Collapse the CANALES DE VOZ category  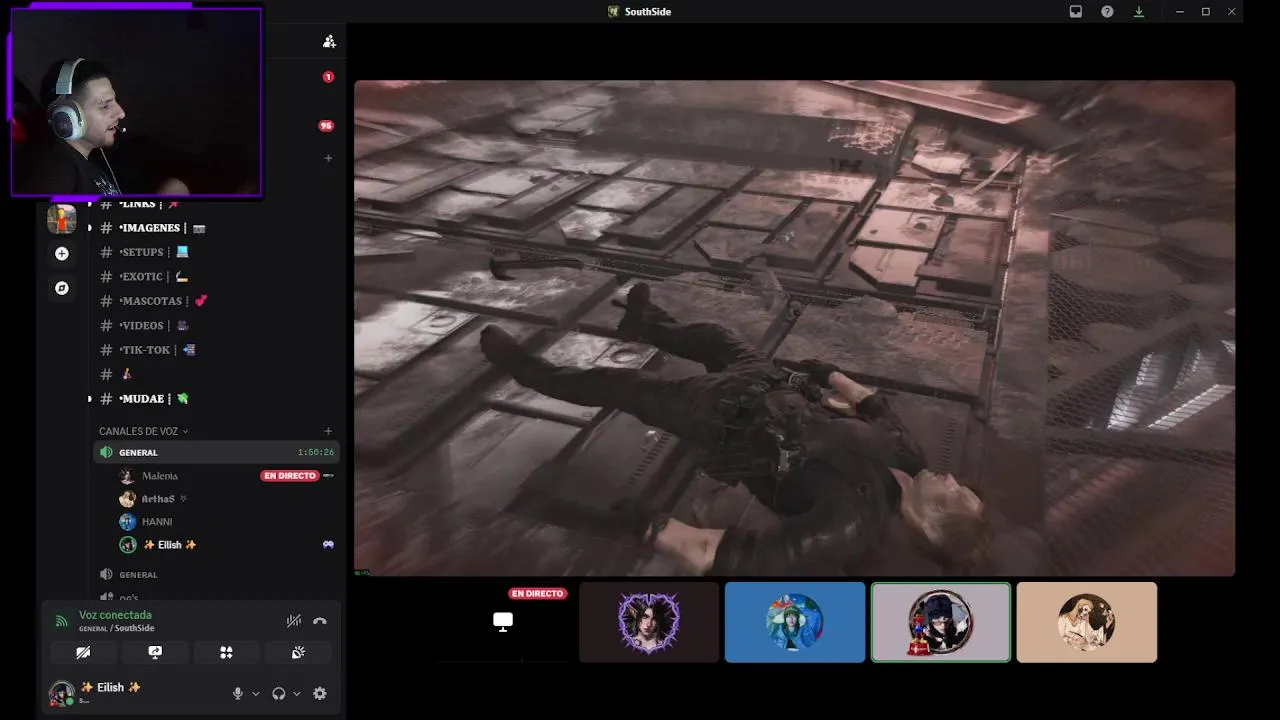(x=144, y=431)
